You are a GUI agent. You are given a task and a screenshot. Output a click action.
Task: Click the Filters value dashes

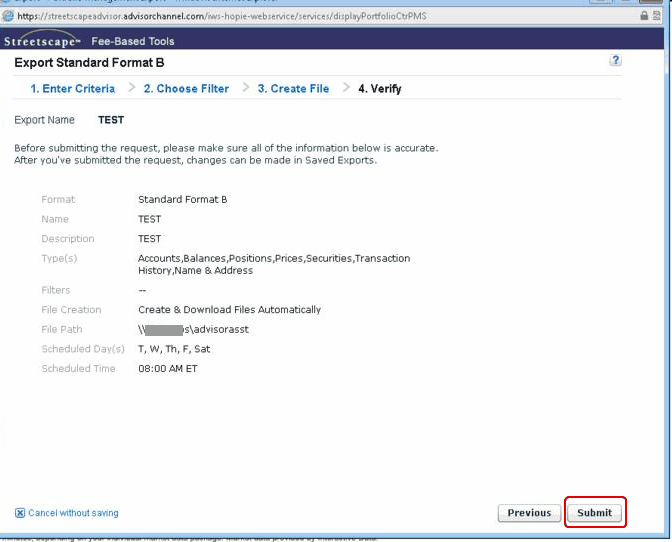click(142, 290)
